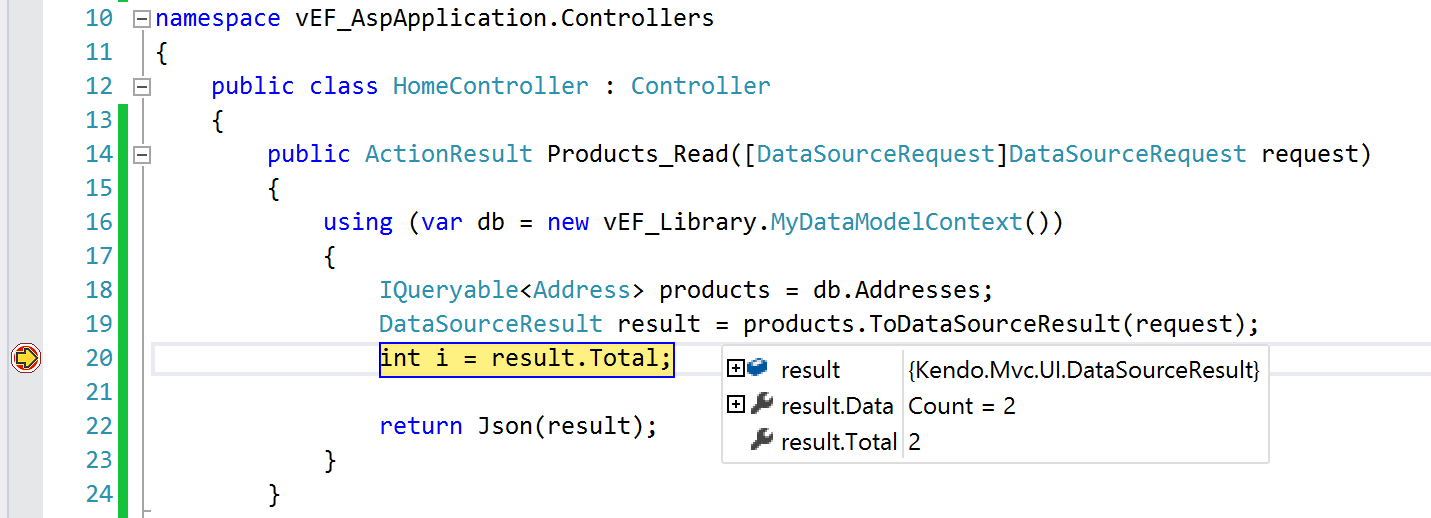This screenshot has width=1431, height=518.
Task: Click the green change indicator bar at line 16
Action: (x=123, y=222)
